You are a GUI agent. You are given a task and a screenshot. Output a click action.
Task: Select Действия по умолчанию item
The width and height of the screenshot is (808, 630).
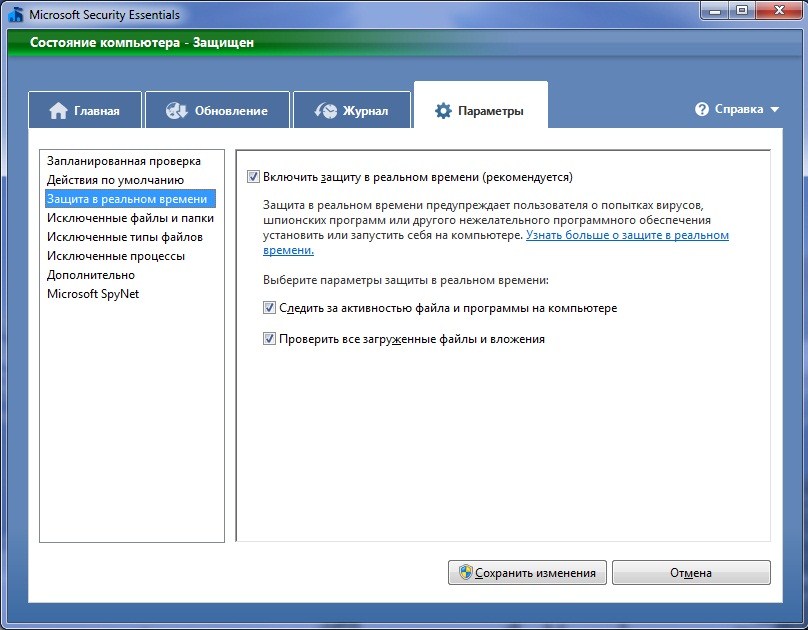(115, 180)
